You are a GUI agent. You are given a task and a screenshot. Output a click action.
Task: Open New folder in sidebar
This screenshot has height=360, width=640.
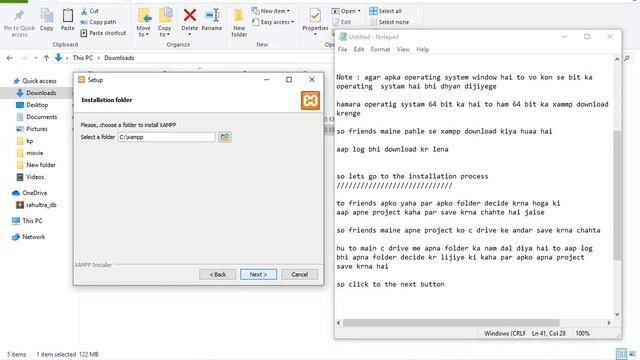(x=36, y=165)
